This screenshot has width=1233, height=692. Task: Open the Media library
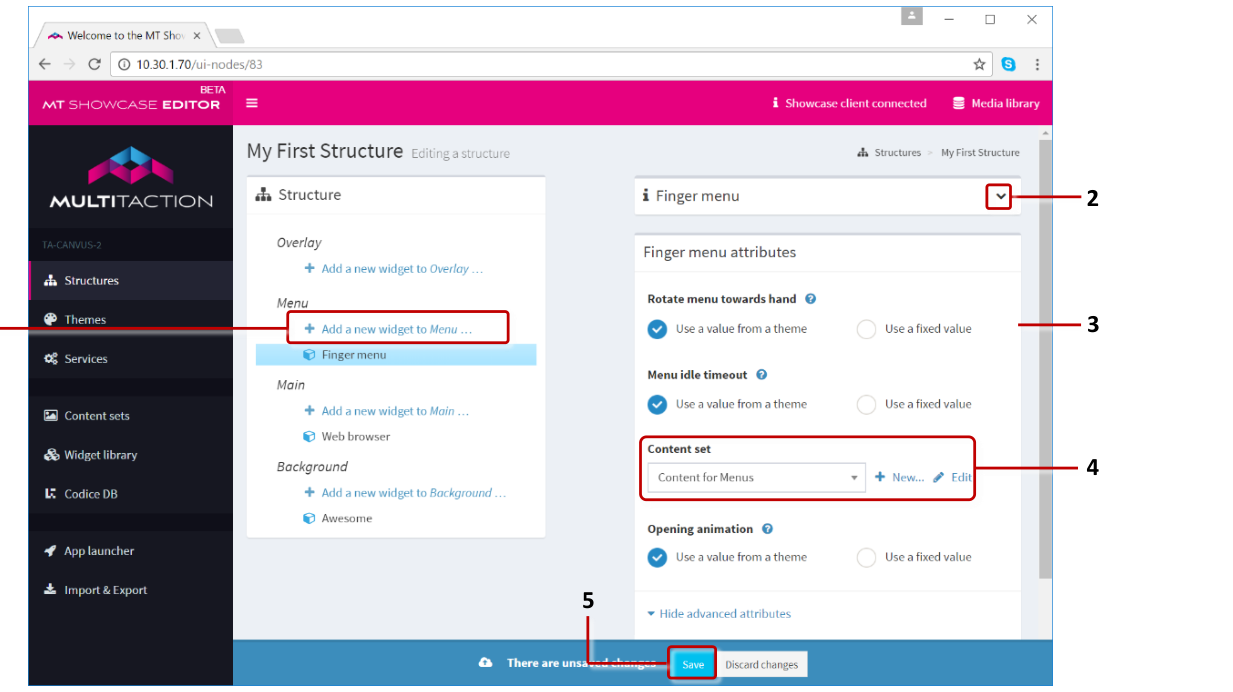pyautogui.click(x=995, y=103)
